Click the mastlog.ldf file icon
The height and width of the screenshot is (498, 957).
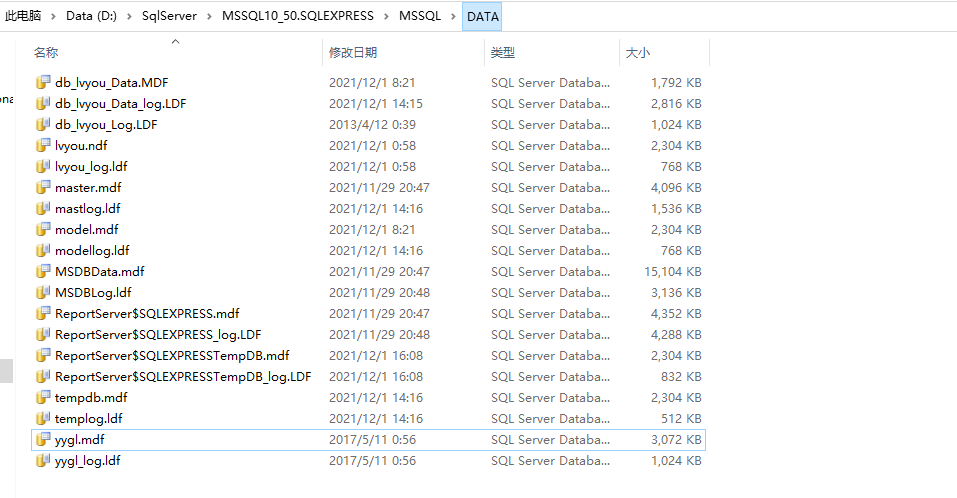click(43, 209)
